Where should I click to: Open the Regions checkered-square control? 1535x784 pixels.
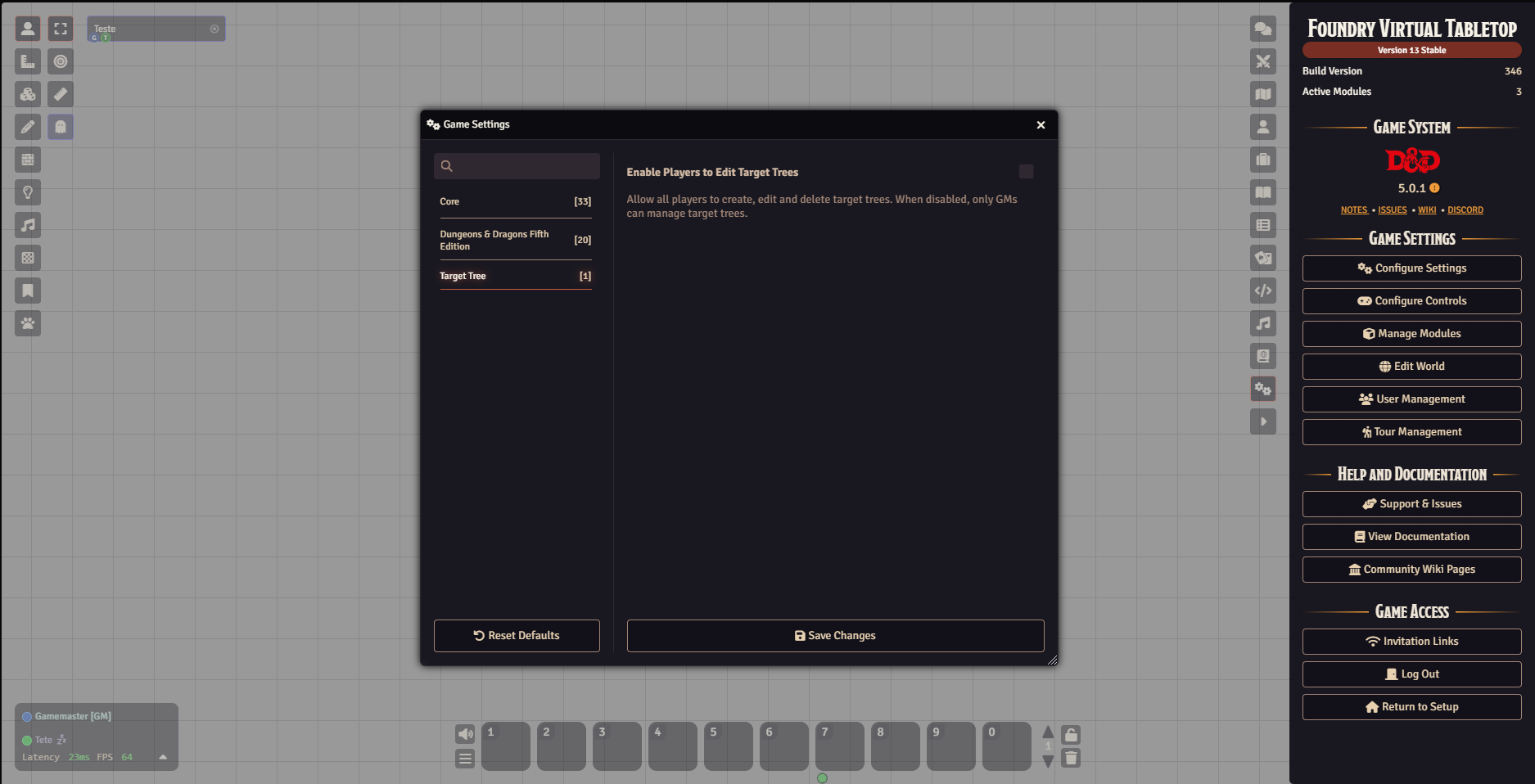pos(28,258)
